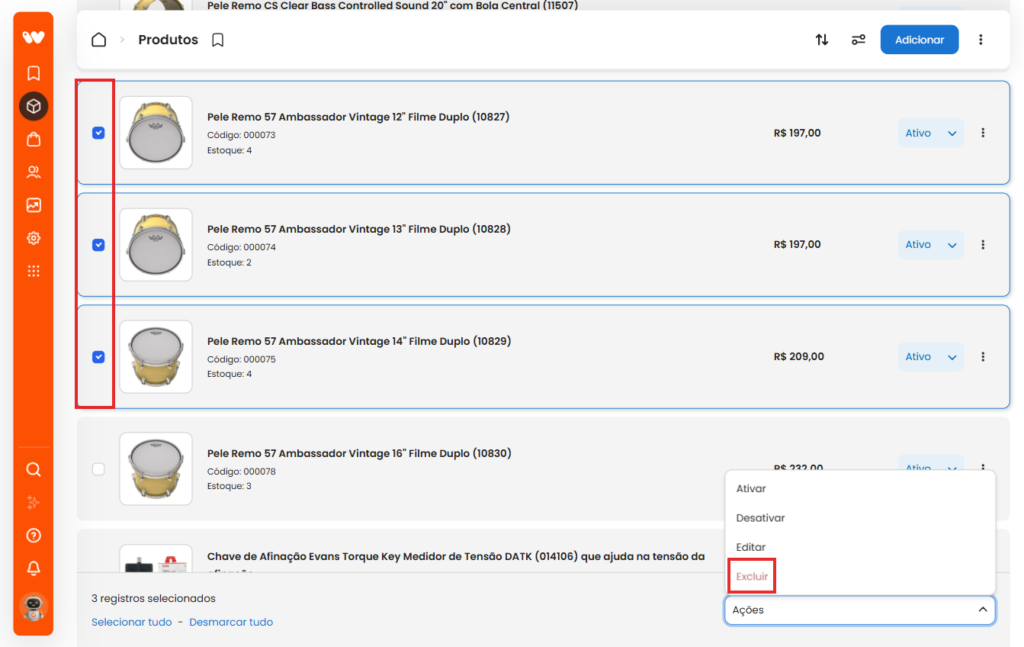Click the text Código: 000074
The height and width of the screenshot is (647, 1024).
click(x=241, y=247)
